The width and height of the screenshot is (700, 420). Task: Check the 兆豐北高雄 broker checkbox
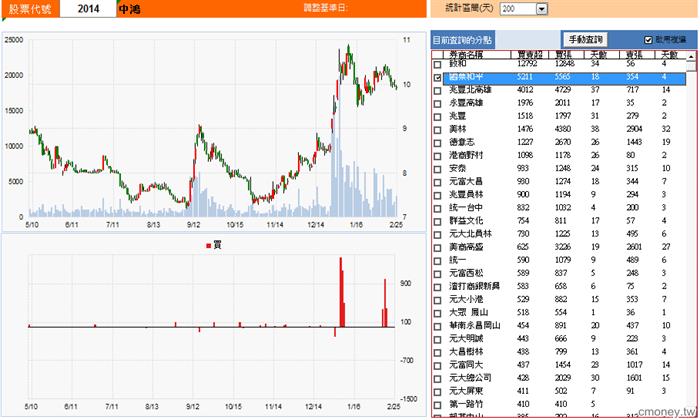tap(437, 90)
